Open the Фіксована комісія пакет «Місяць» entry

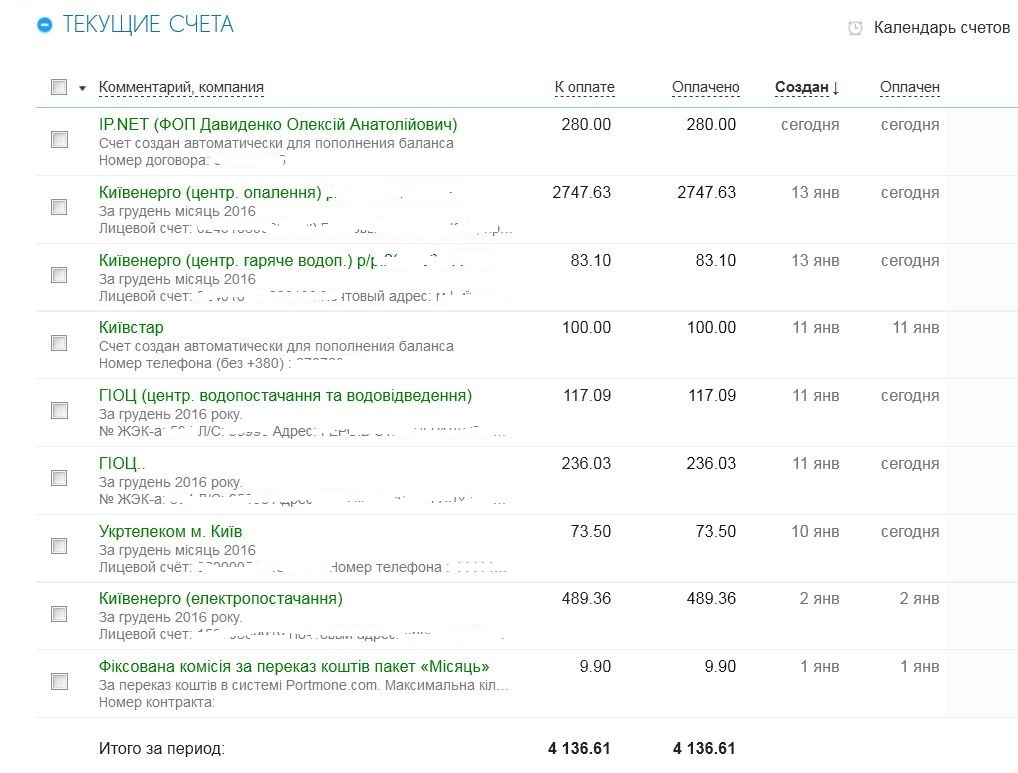(294, 667)
